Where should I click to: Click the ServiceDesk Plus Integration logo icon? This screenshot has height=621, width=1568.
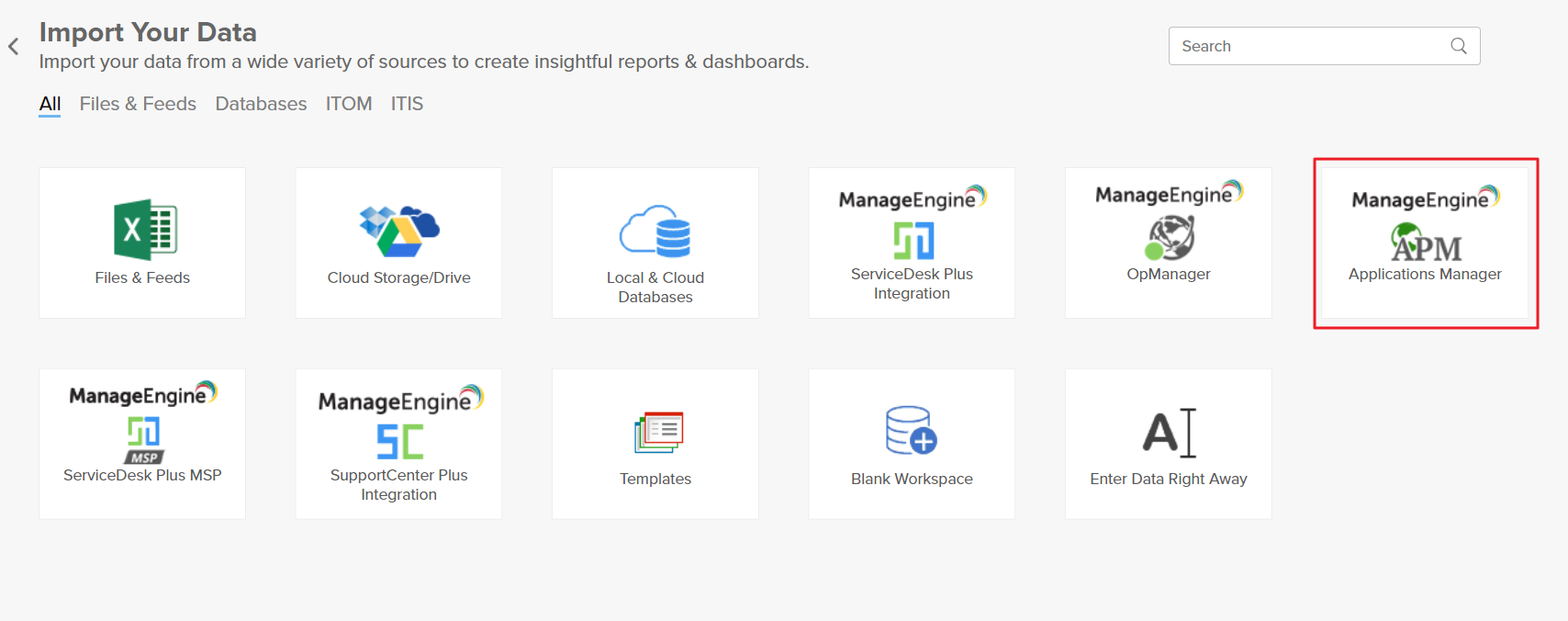tap(913, 241)
